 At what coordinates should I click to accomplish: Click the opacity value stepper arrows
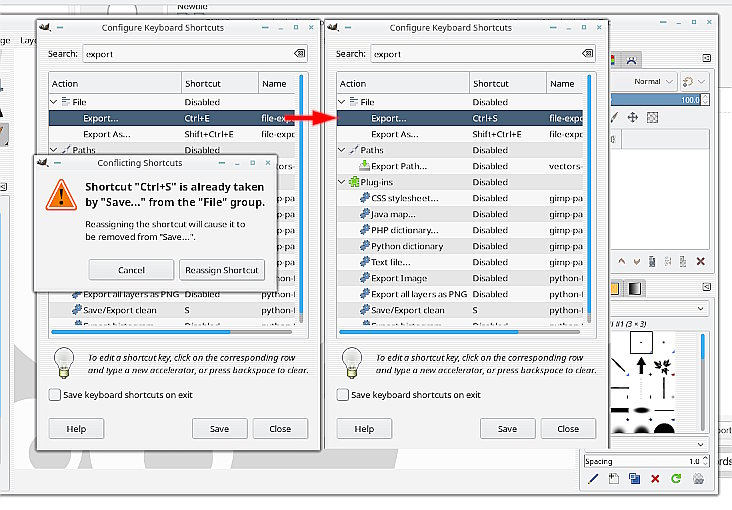coord(705,99)
